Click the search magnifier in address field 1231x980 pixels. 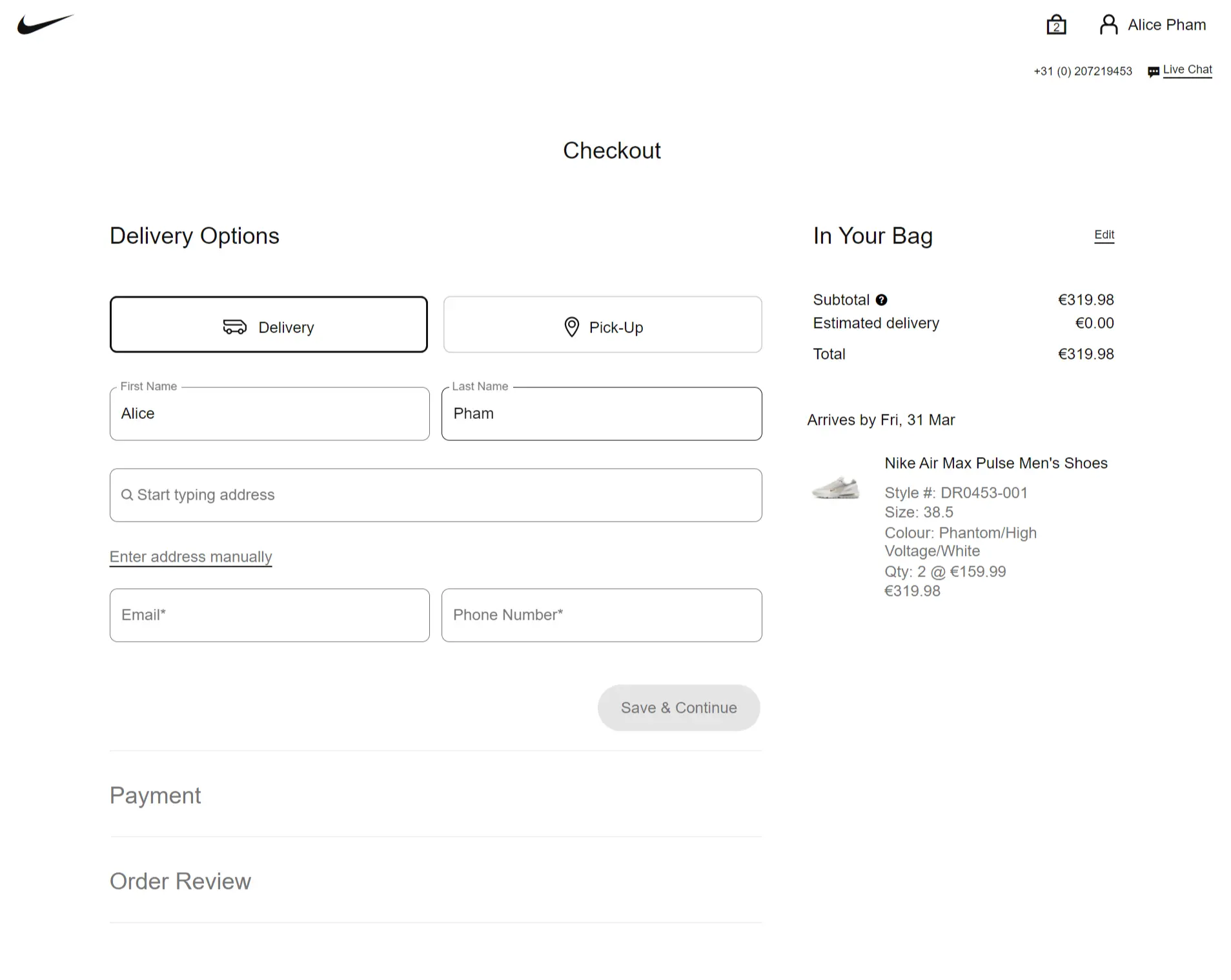(x=127, y=495)
